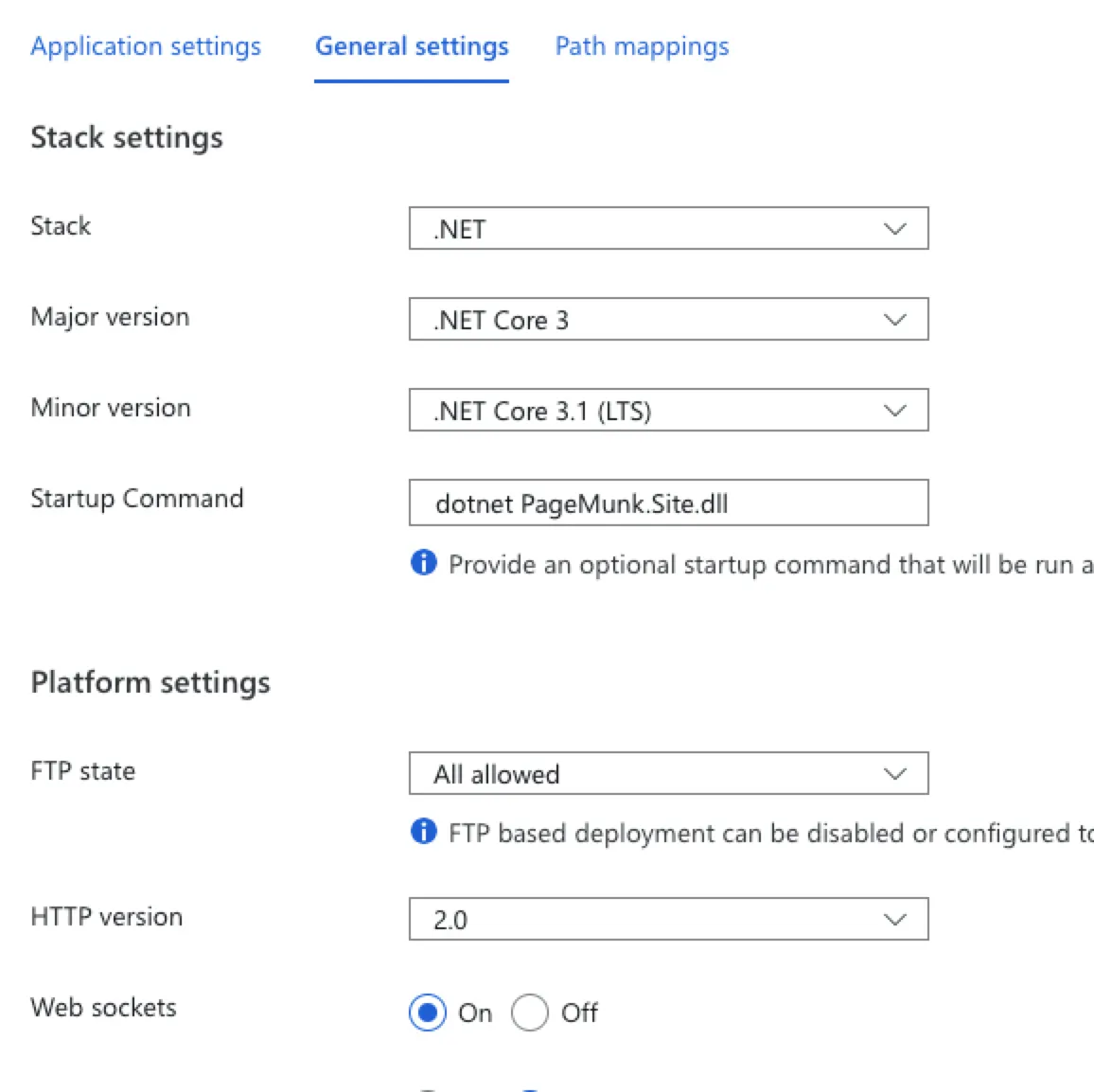The width and height of the screenshot is (1094, 1092).
Task: Expand the Minor version dropdown
Action: (668, 411)
